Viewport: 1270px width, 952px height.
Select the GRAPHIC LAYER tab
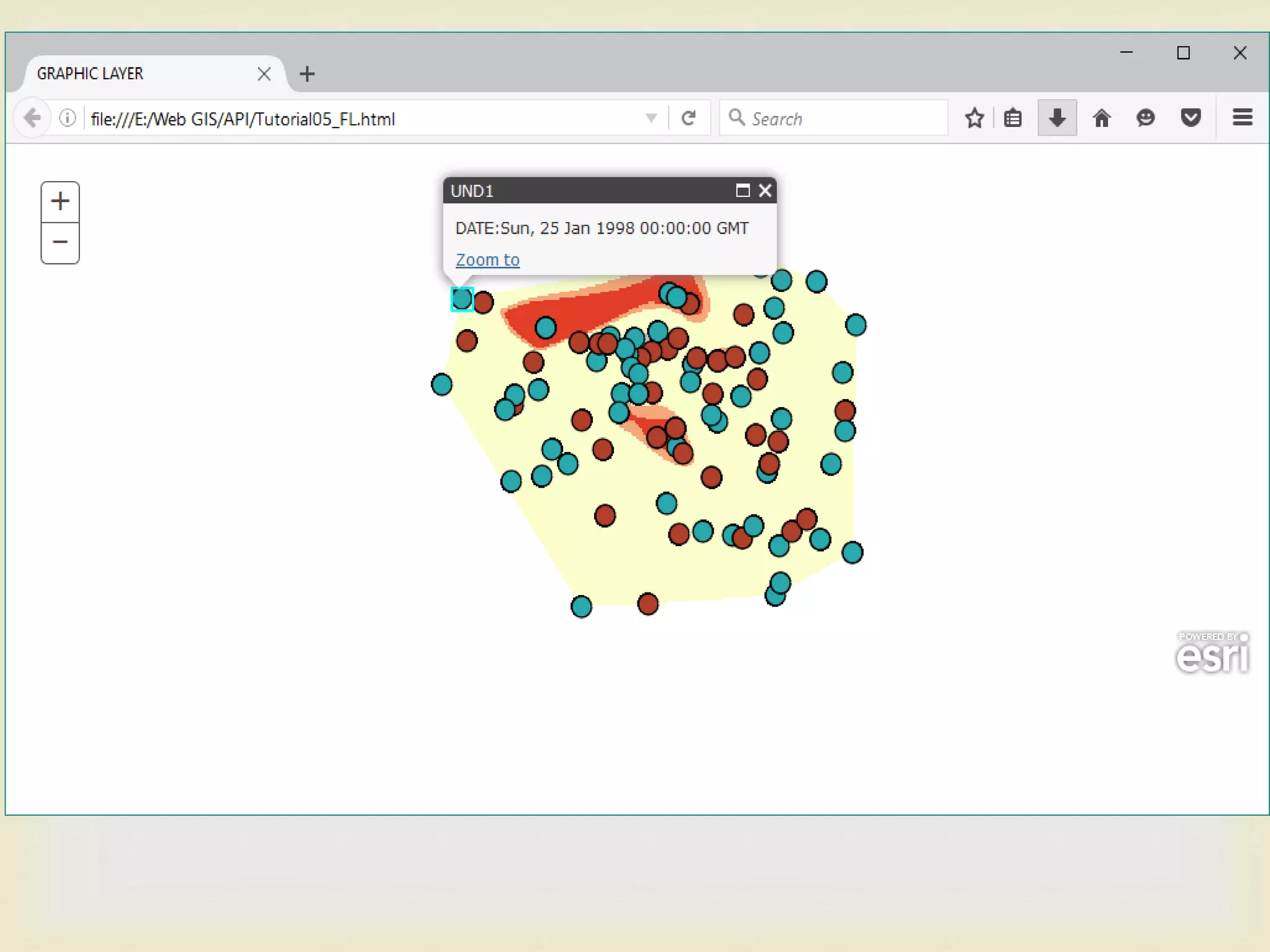143,74
